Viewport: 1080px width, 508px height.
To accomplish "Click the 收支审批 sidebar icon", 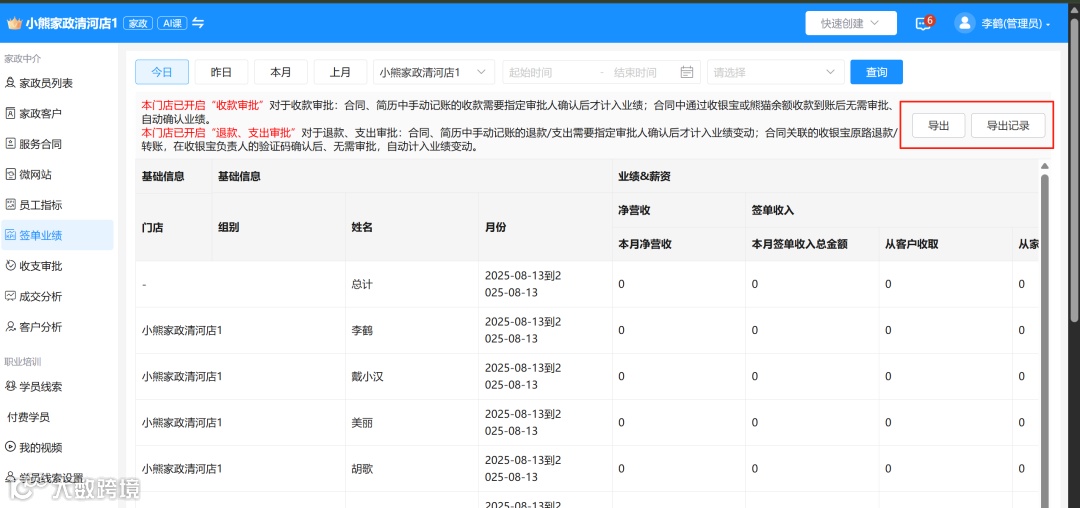I will point(10,266).
